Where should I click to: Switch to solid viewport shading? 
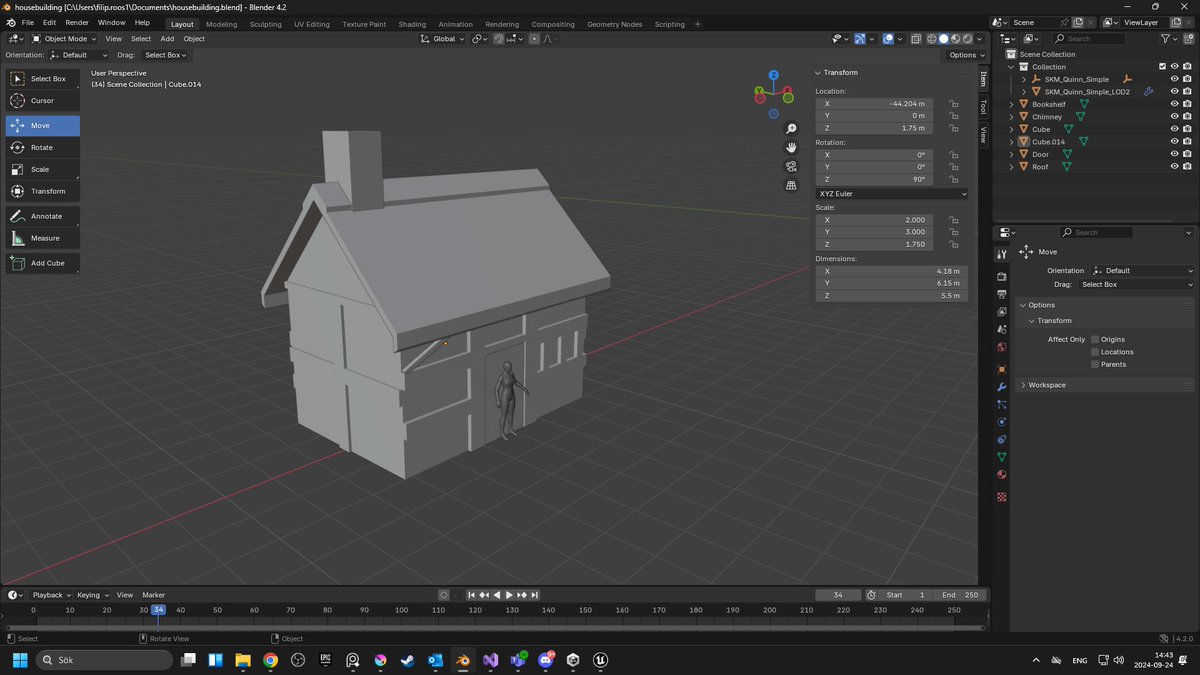[943, 39]
